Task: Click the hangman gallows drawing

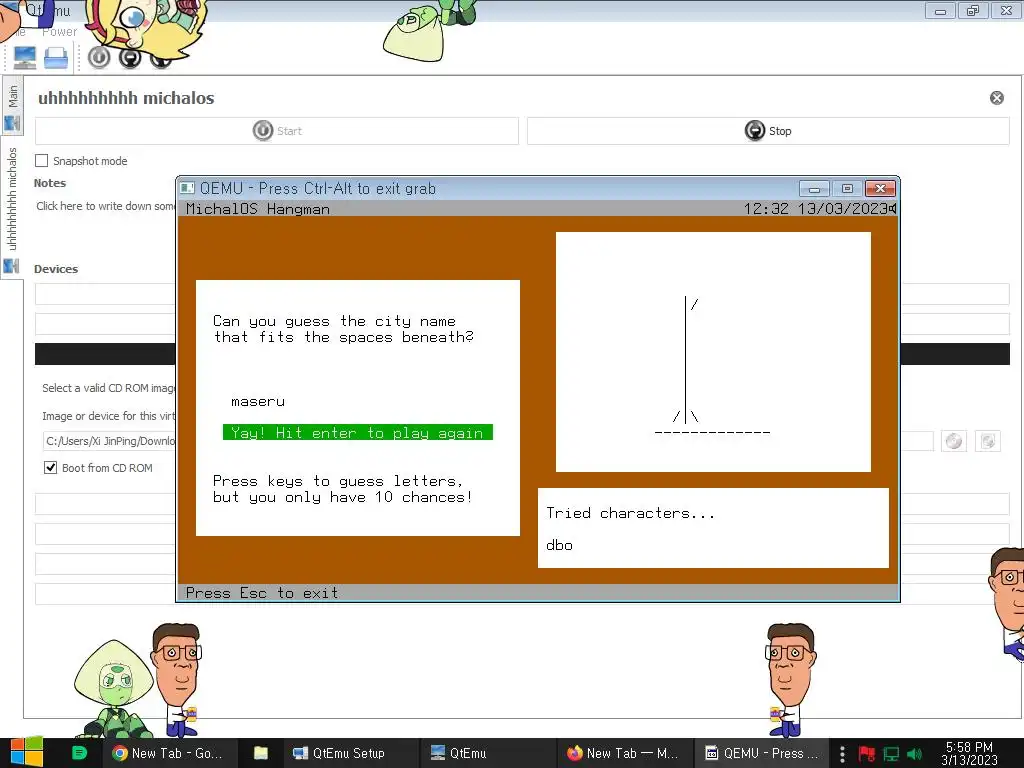Action: [712, 366]
